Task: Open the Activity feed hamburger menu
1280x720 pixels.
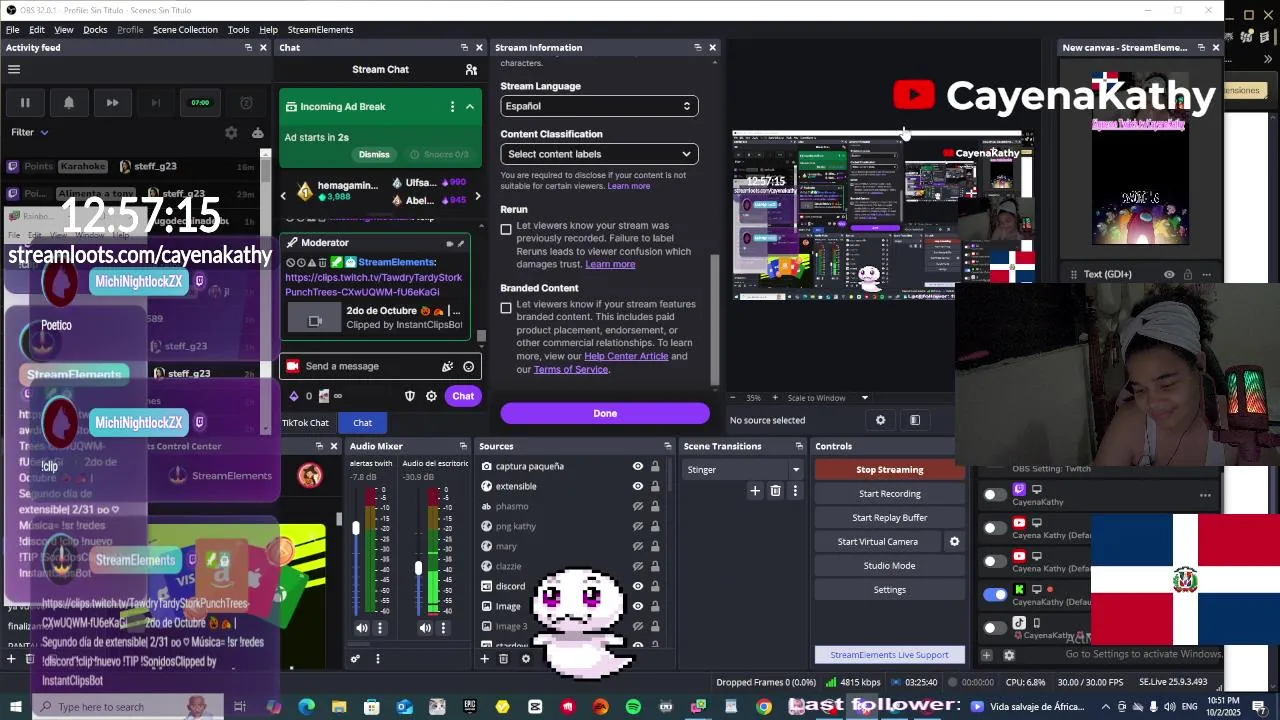Action: coord(14,69)
